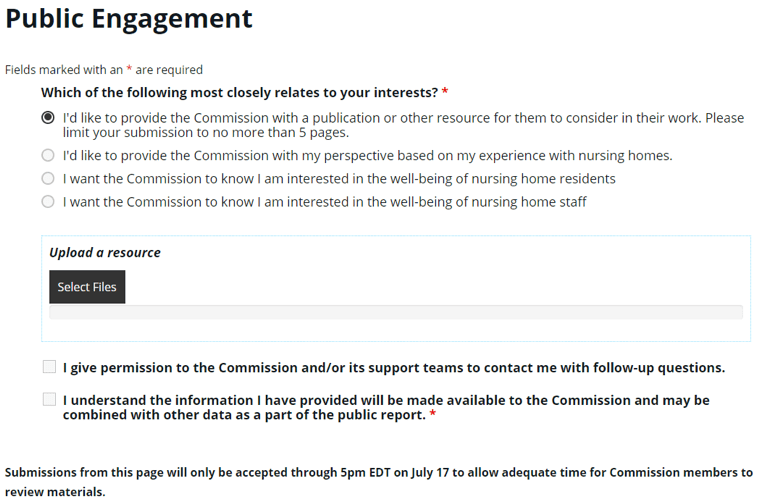Click the submissions deadline notice text
The height and width of the screenshot is (504, 764).
coord(378,481)
